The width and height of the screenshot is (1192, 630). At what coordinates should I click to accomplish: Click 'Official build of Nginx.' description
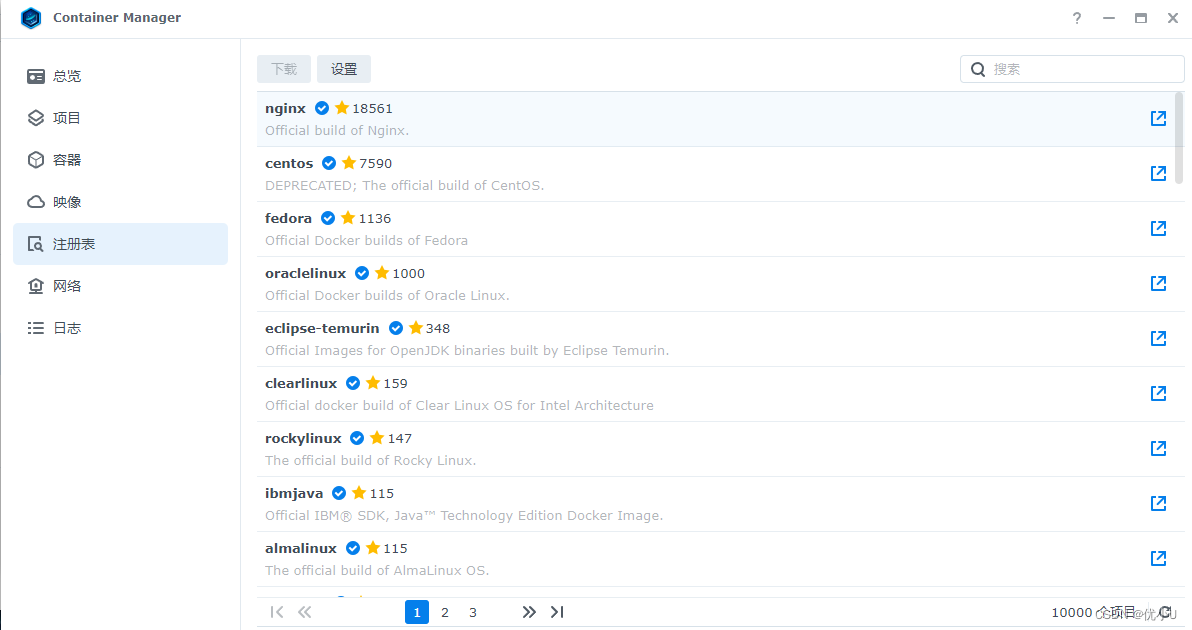337,131
